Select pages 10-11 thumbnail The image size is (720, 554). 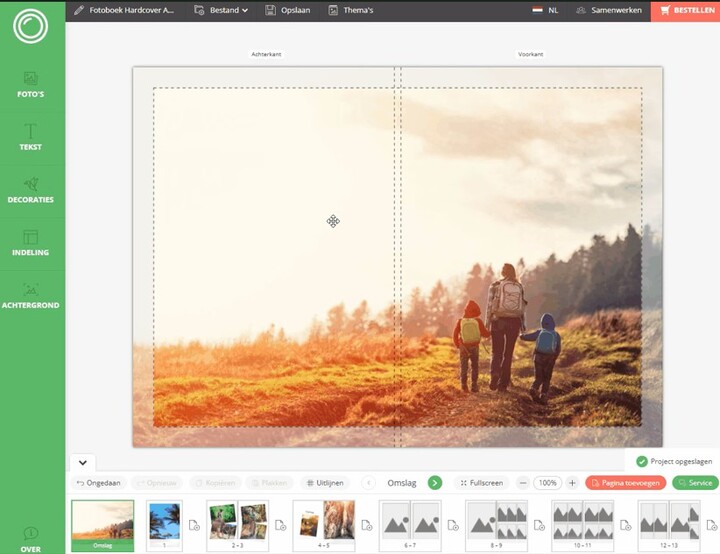[583, 526]
